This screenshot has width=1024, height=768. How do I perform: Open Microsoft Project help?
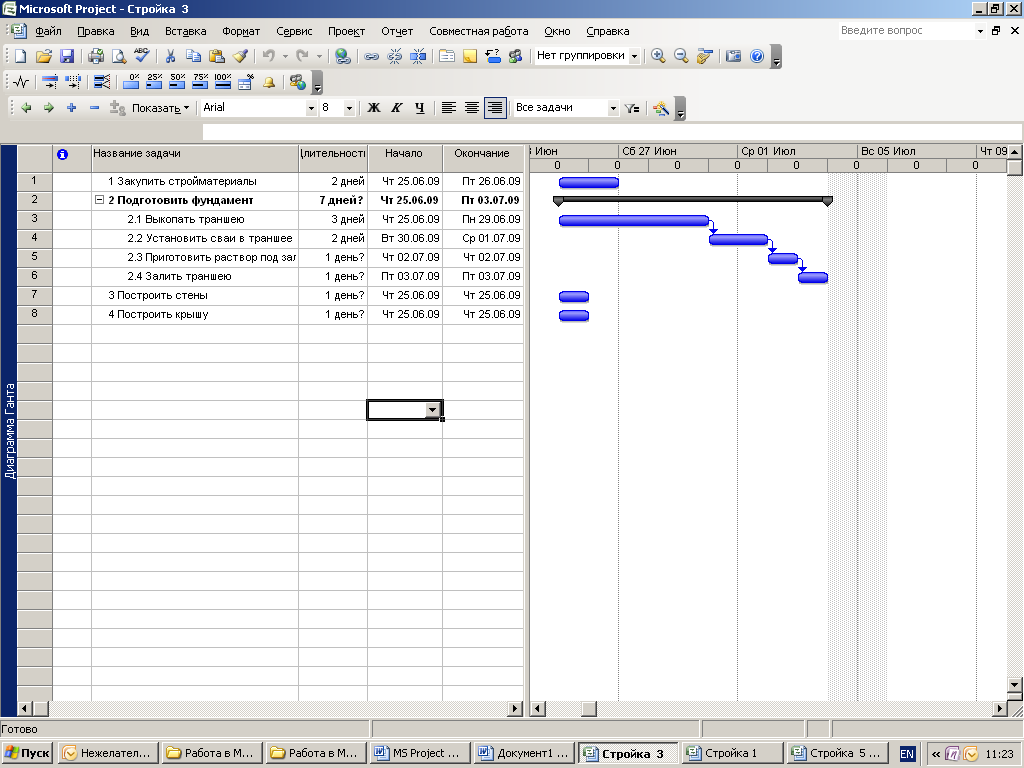pyautogui.click(x=757, y=56)
